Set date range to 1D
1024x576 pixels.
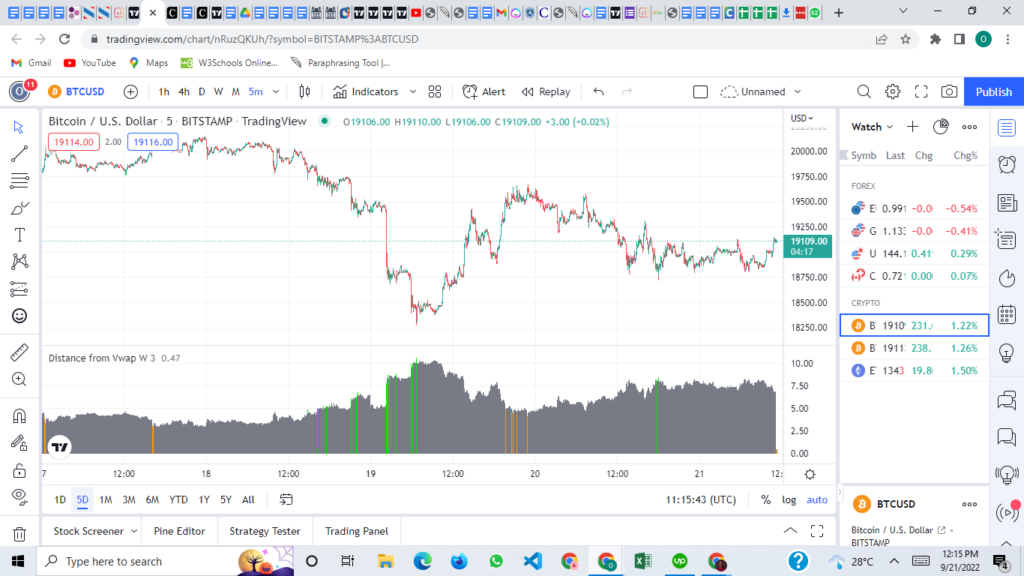pyautogui.click(x=59, y=500)
